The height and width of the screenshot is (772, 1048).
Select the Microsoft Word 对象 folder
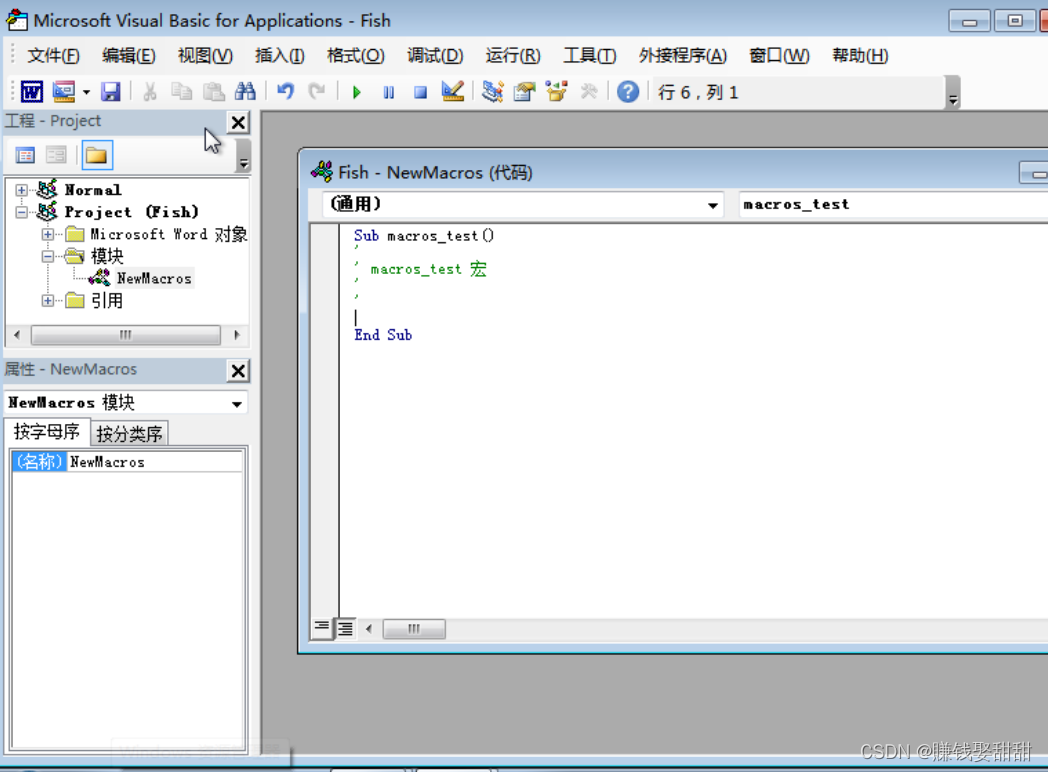(x=169, y=235)
